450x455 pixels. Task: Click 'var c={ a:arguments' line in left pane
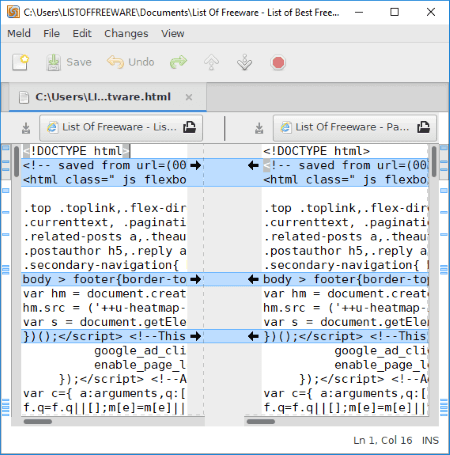tap(104, 394)
